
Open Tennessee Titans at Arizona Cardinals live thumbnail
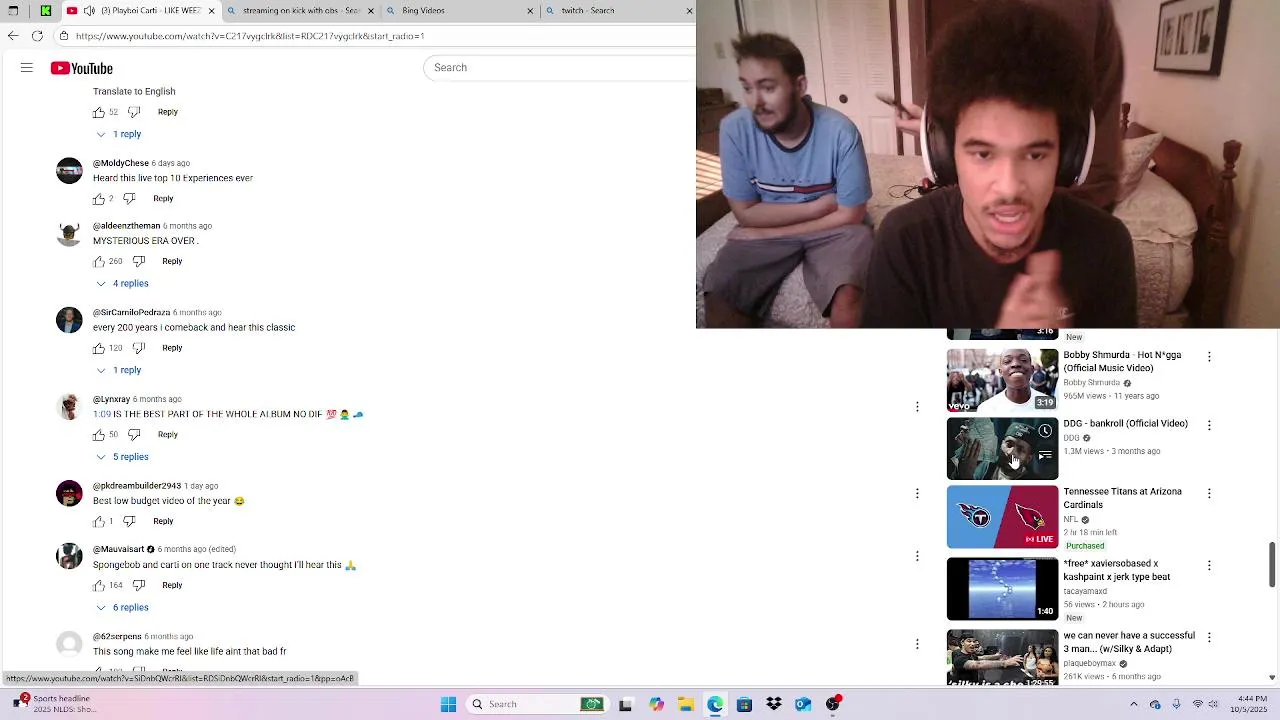click(x=1002, y=517)
